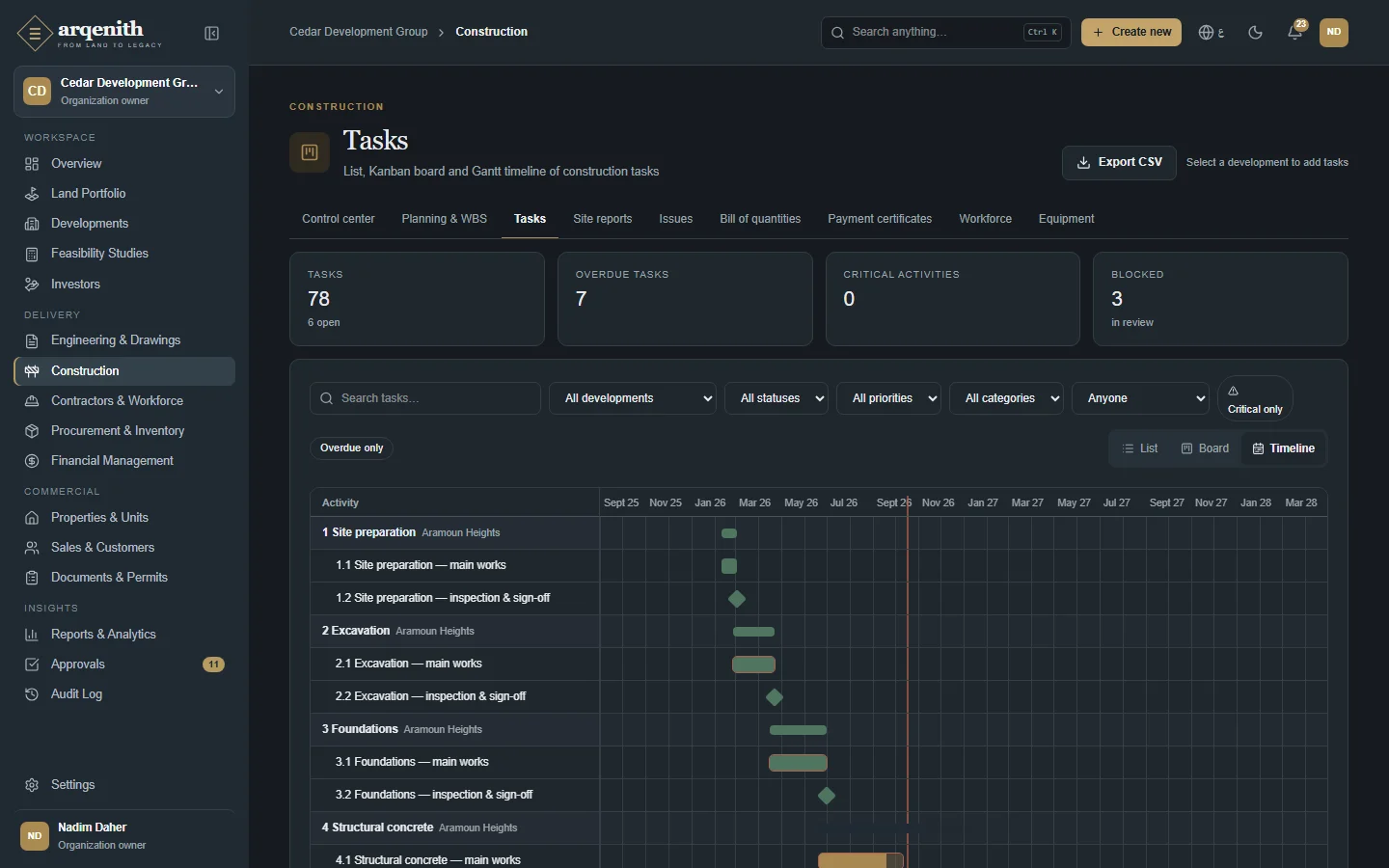The height and width of the screenshot is (868, 1389).
Task: Open All developments dropdown
Action: 633,398
